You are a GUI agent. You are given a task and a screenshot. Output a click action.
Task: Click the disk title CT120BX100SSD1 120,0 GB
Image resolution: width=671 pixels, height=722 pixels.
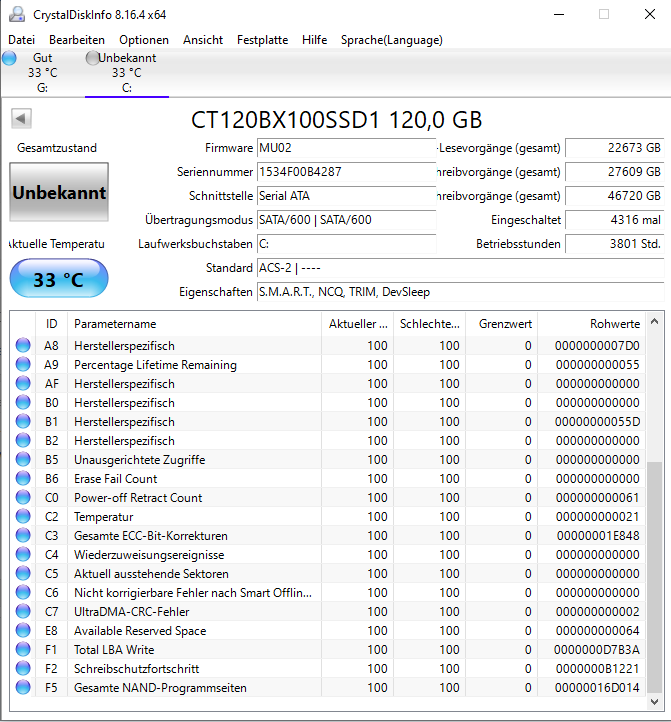[x=337, y=120]
